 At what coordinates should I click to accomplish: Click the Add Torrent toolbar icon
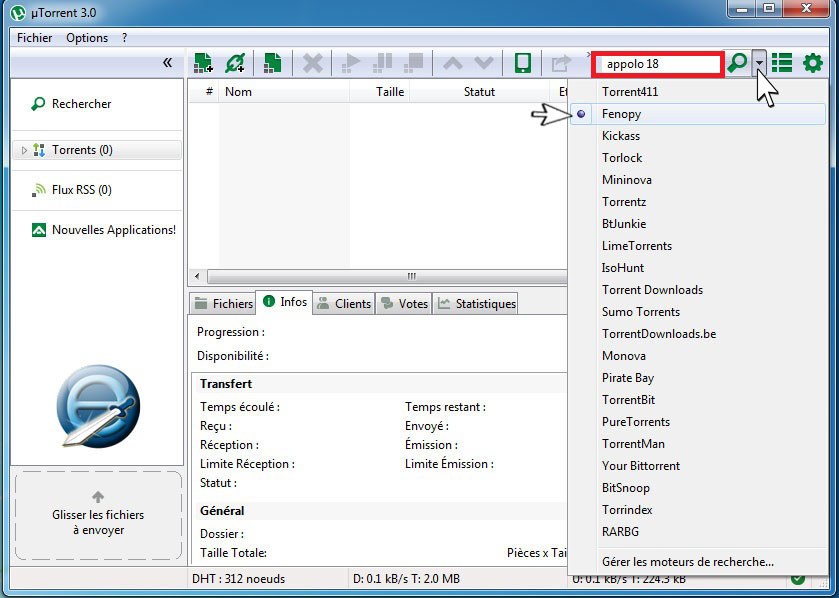(x=203, y=63)
